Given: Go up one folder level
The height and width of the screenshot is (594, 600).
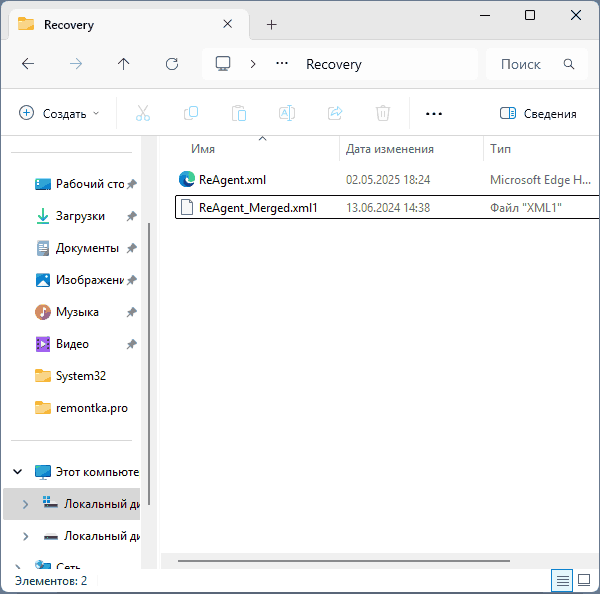Looking at the screenshot, I should coord(124,64).
